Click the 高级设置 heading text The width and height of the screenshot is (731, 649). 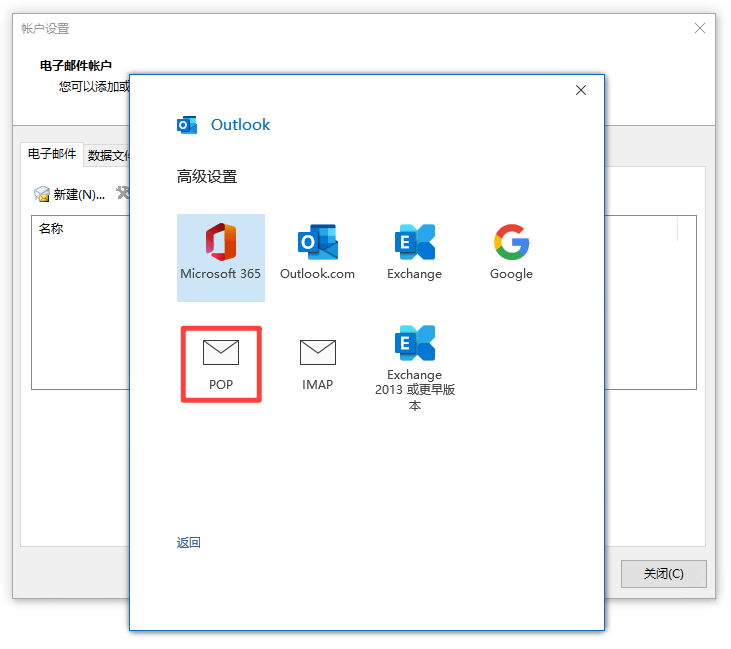(x=207, y=177)
